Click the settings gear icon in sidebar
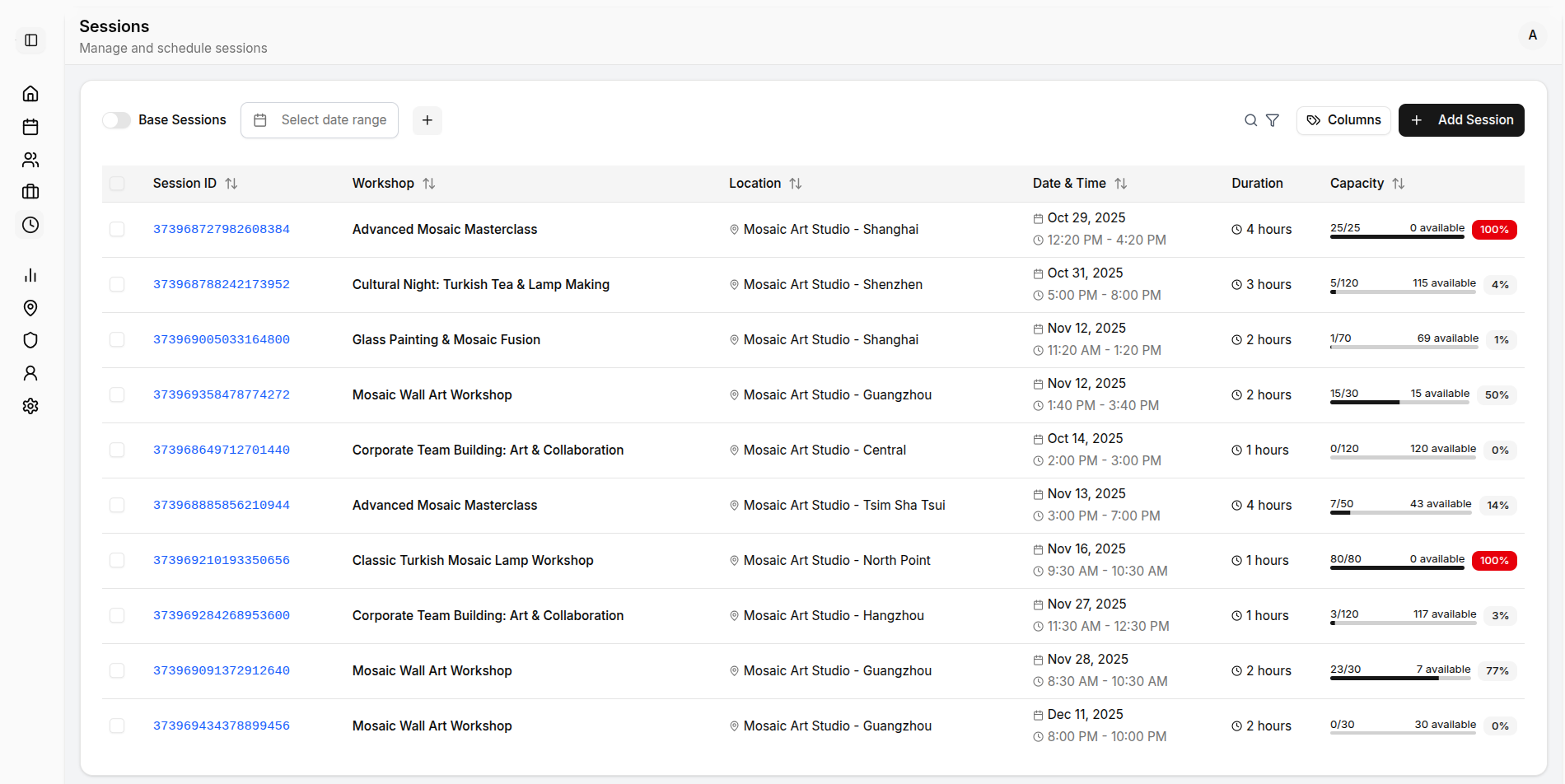The height and width of the screenshot is (784, 1565). (x=30, y=406)
